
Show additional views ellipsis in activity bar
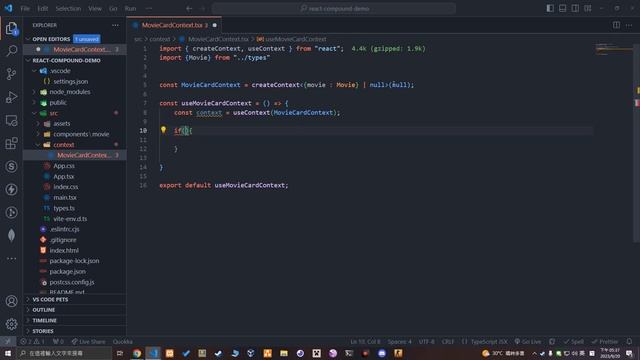tap(11, 258)
